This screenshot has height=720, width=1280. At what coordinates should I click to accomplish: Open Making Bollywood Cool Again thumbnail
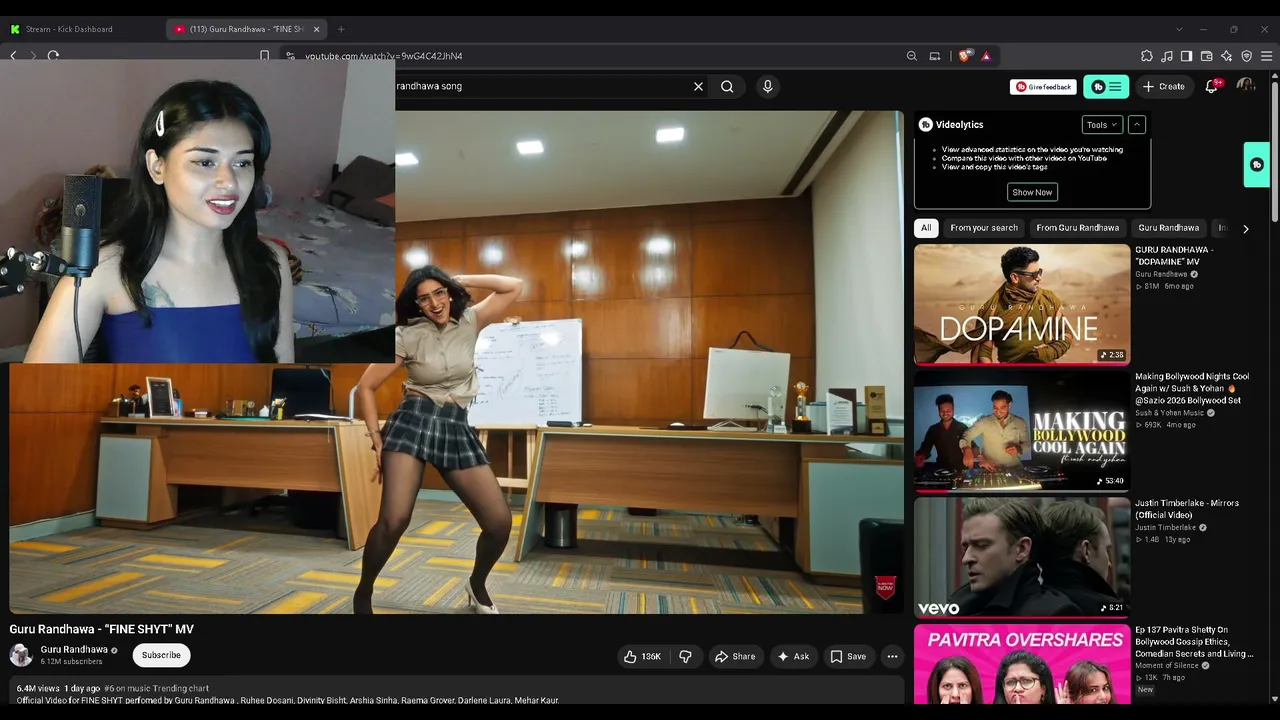1022,431
